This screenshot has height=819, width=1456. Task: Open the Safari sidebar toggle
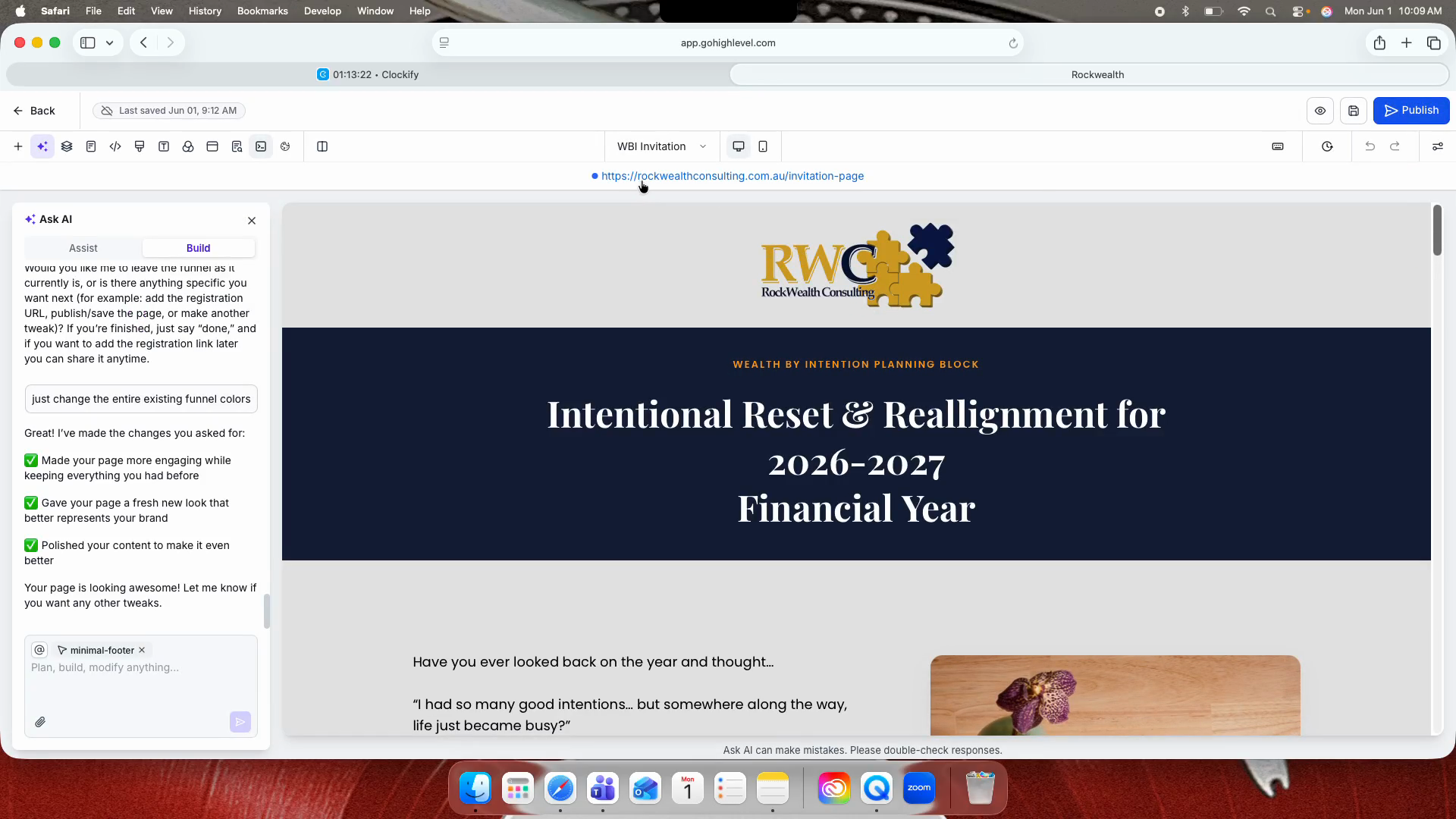click(x=88, y=43)
